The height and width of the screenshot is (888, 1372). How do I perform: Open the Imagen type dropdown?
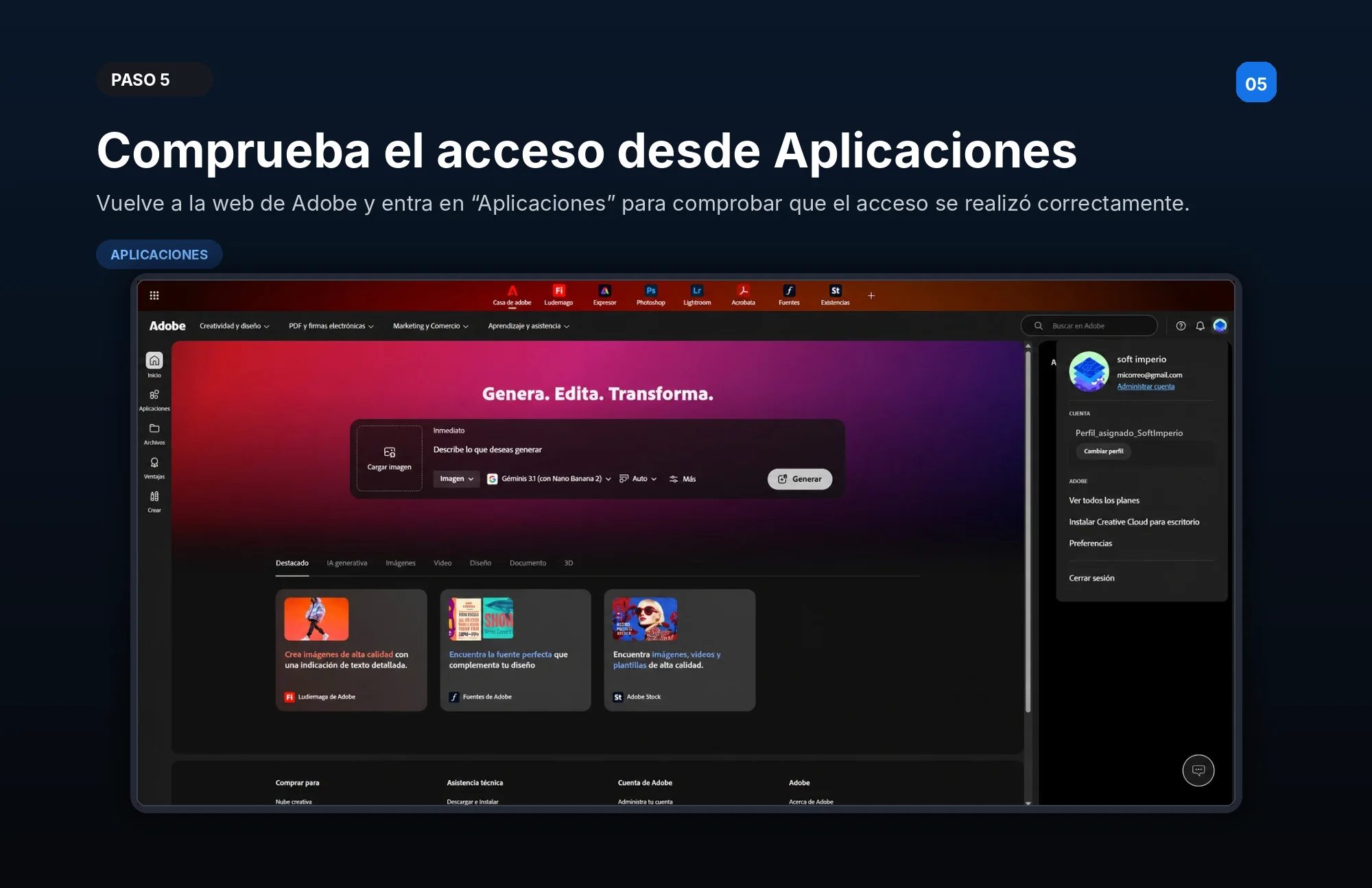456,479
